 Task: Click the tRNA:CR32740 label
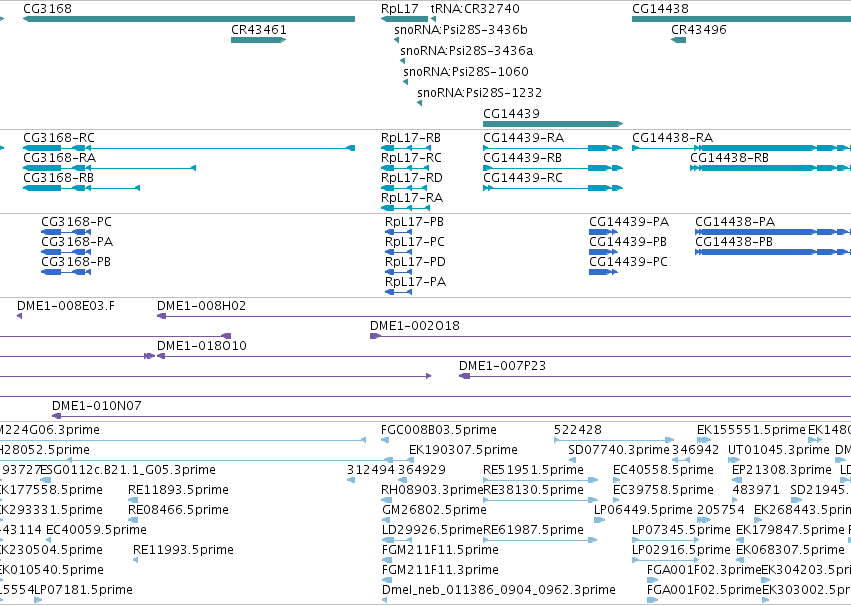pyautogui.click(x=475, y=9)
